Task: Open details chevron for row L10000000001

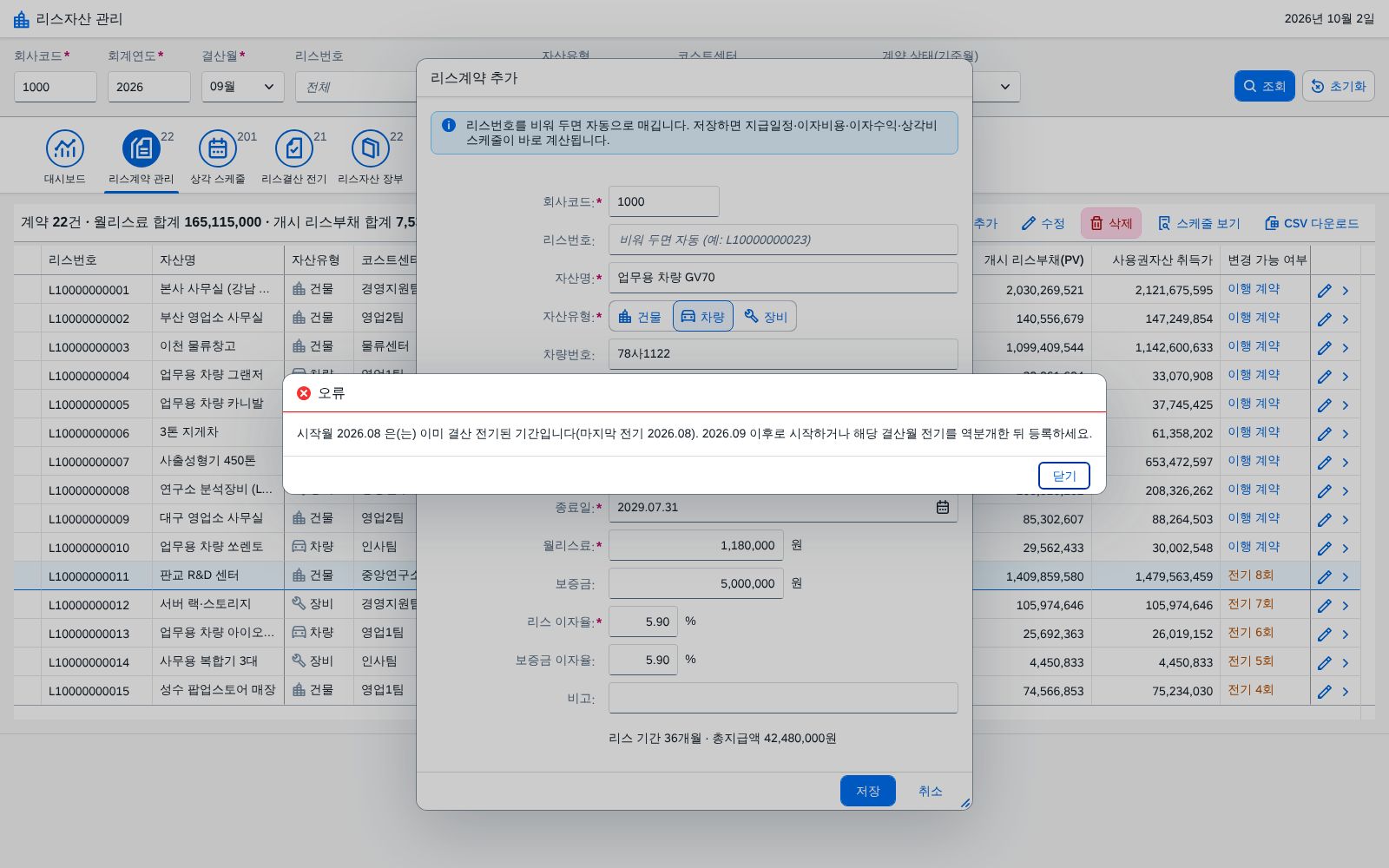Action: pos(1346,291)
